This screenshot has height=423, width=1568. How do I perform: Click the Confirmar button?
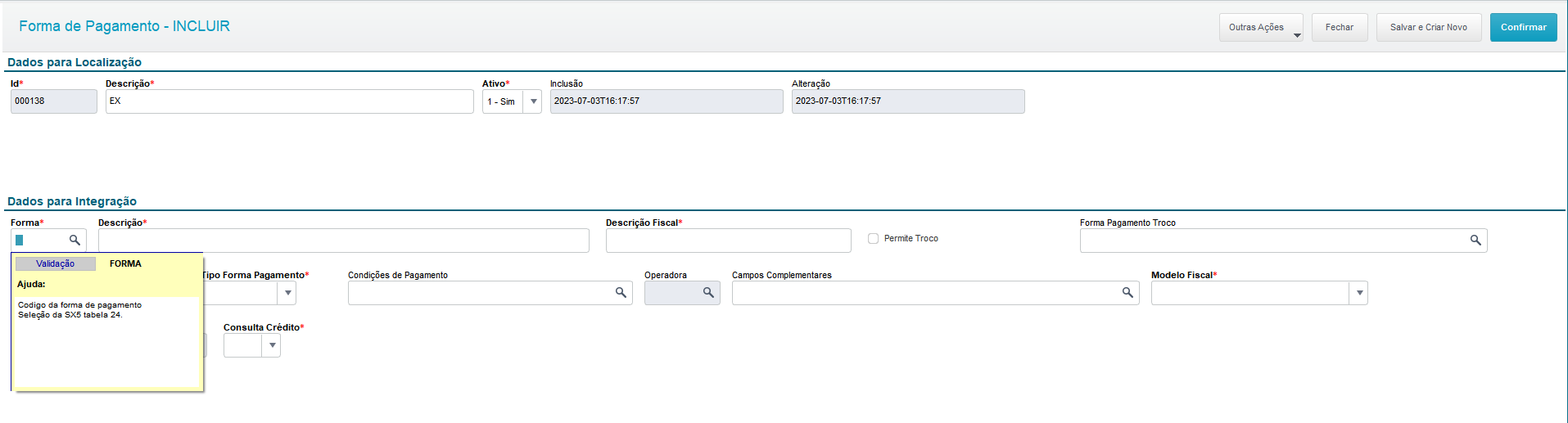[x=1523, y=27]
